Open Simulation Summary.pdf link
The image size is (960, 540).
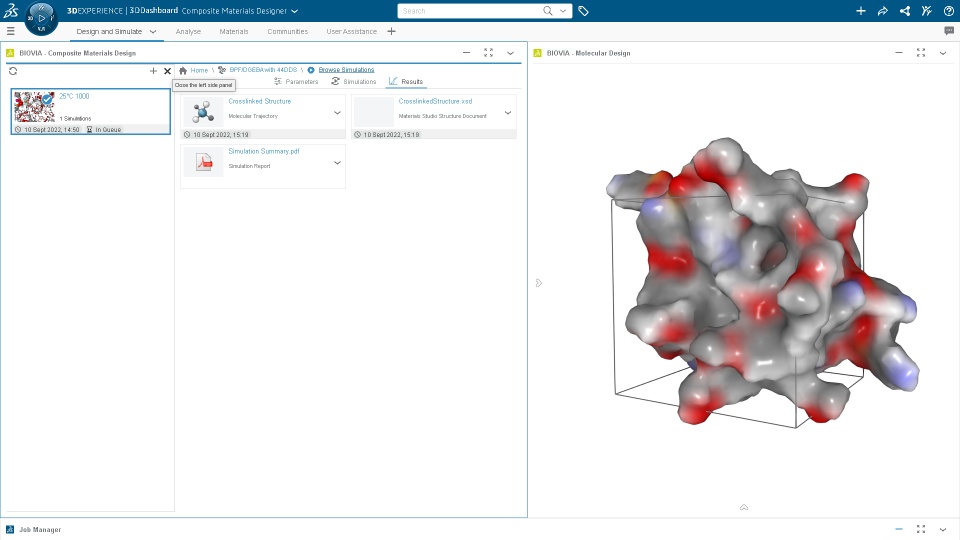click(x=264, y=151)
